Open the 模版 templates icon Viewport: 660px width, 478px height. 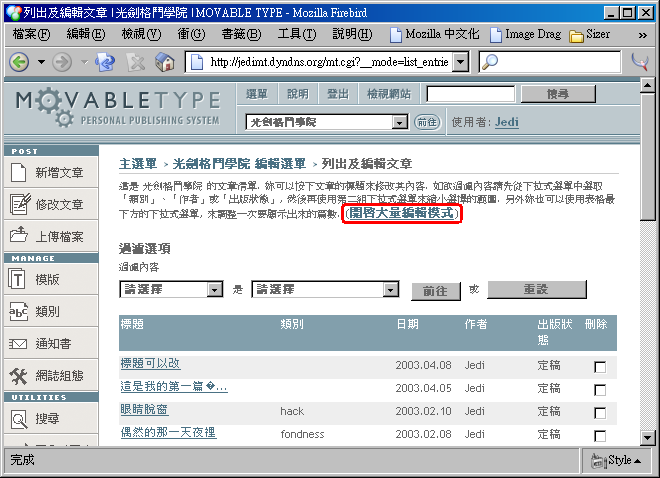pyautogui.click(x=18, y=279)
